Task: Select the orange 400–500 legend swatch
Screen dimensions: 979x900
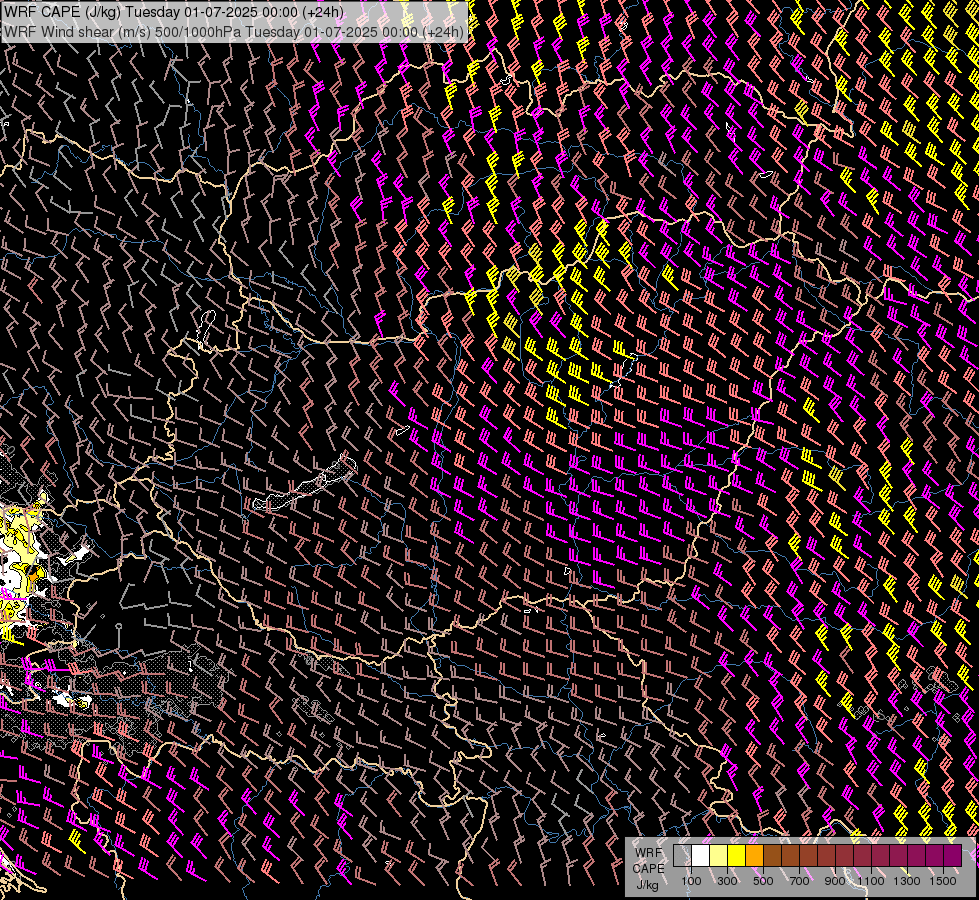Action: click(754, 855)
